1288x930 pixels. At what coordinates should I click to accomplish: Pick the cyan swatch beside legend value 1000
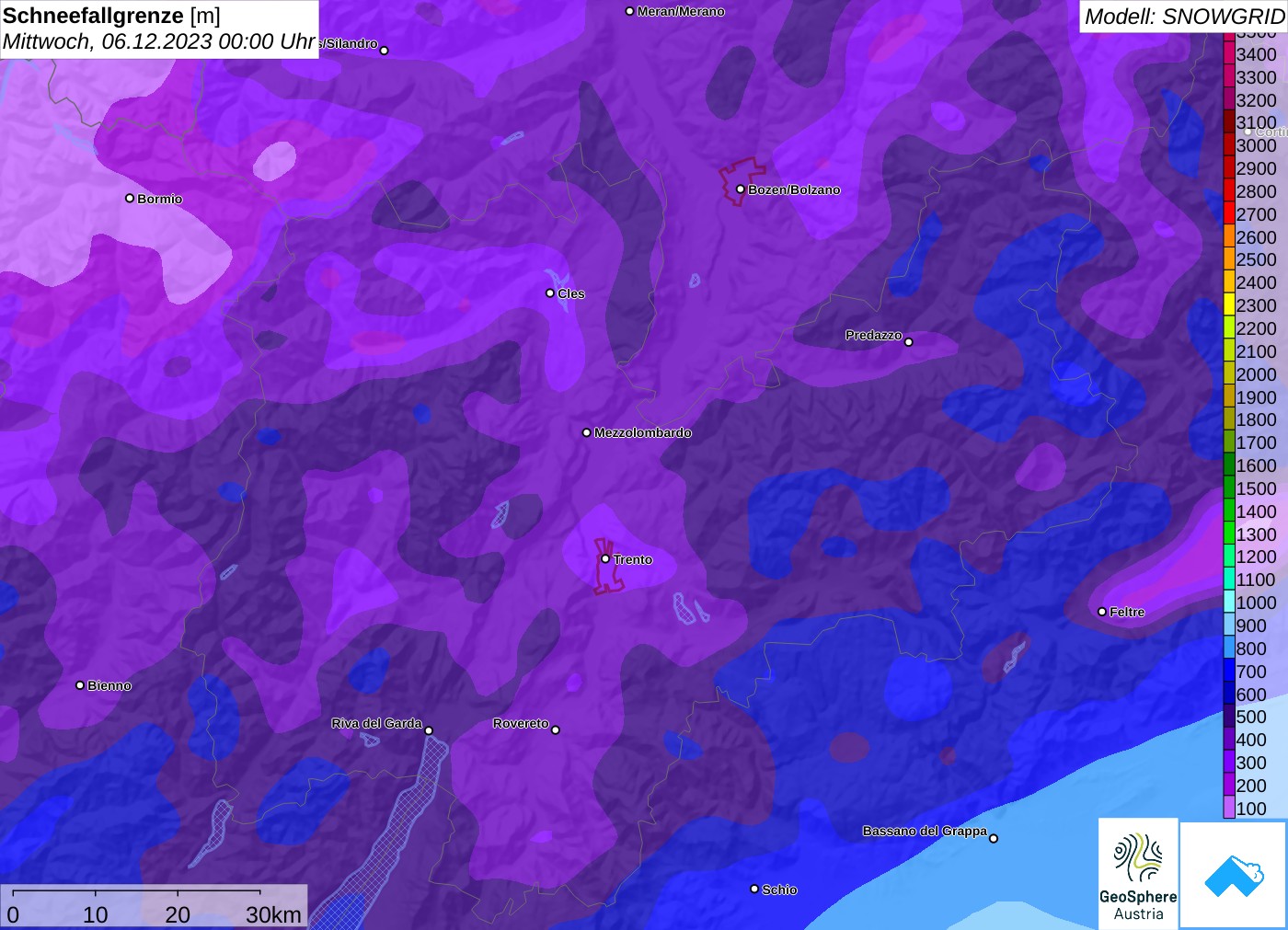pyautogui.click(x=1228, y=603)
